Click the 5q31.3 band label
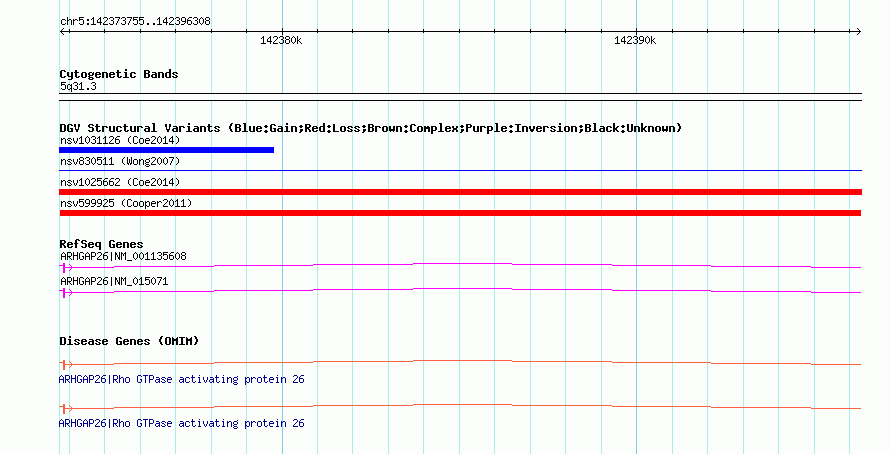This screenshot has width=890, height=454. [x=78, y=86]
